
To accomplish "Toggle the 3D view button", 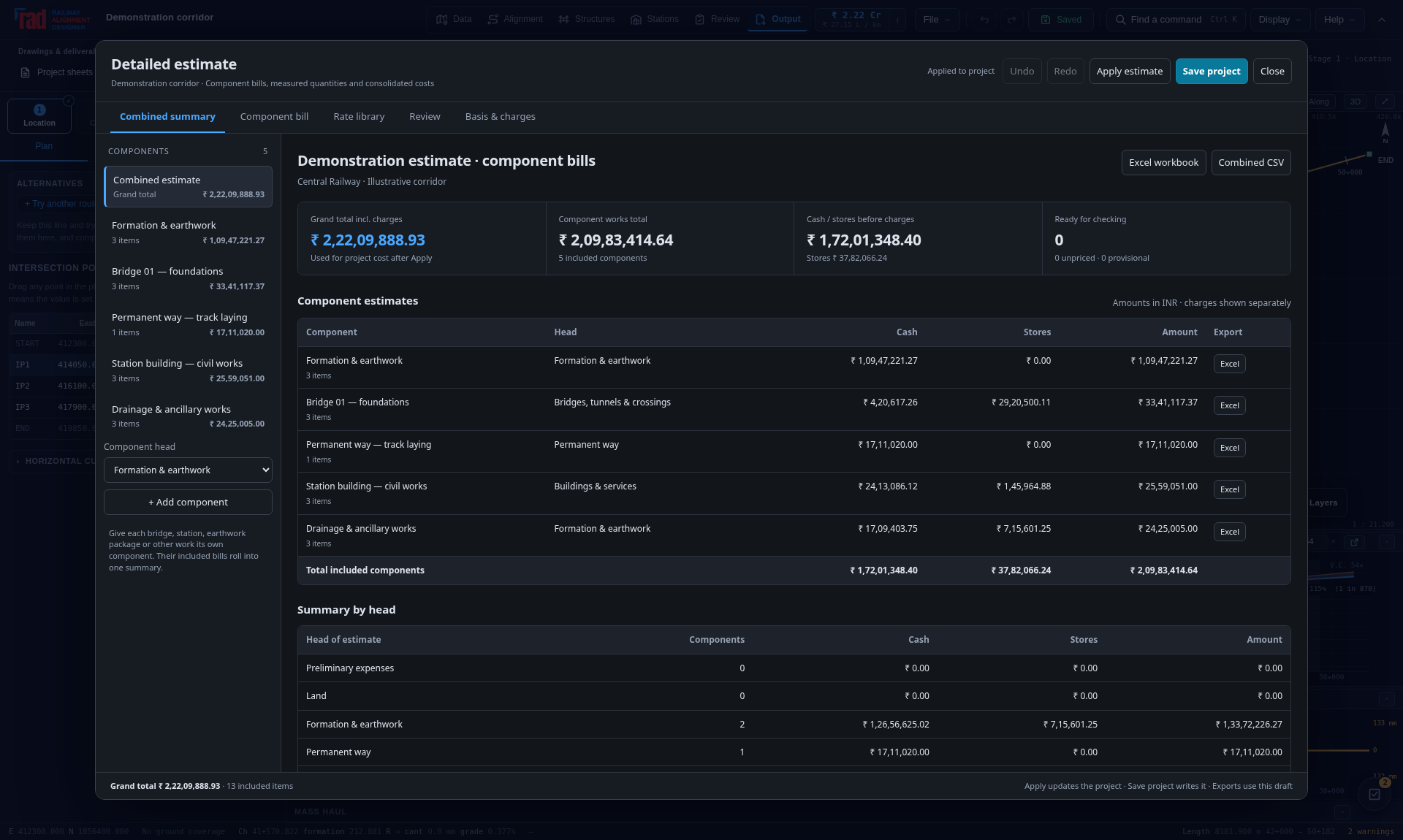I will [x=1356, y=102].
